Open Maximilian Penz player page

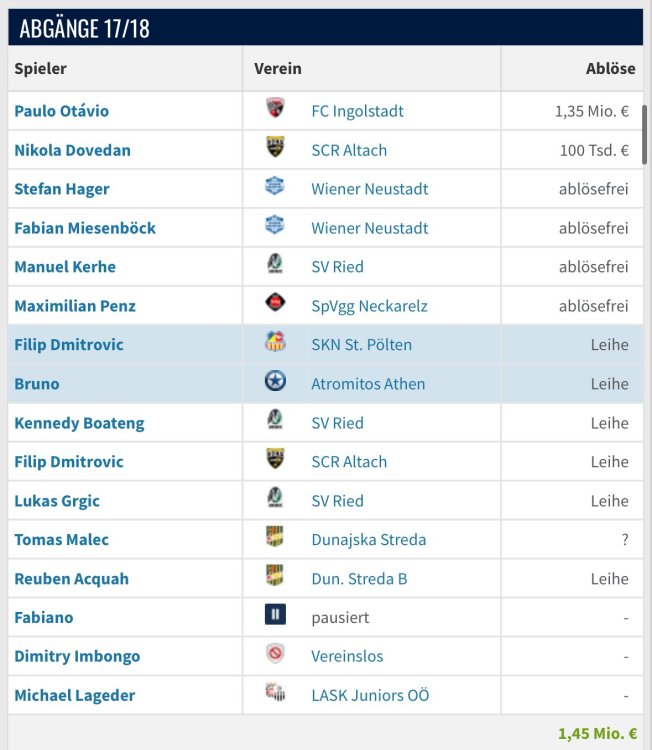click(75, 306)
